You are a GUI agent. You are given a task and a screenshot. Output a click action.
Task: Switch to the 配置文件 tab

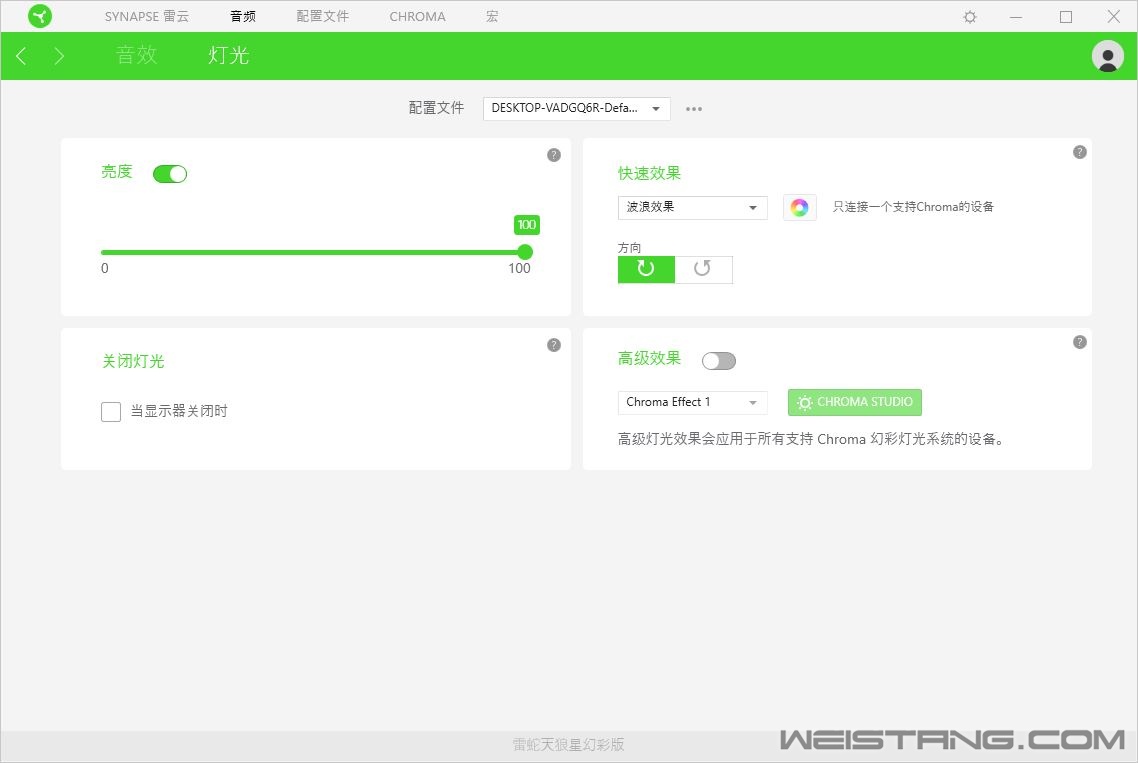323,16
